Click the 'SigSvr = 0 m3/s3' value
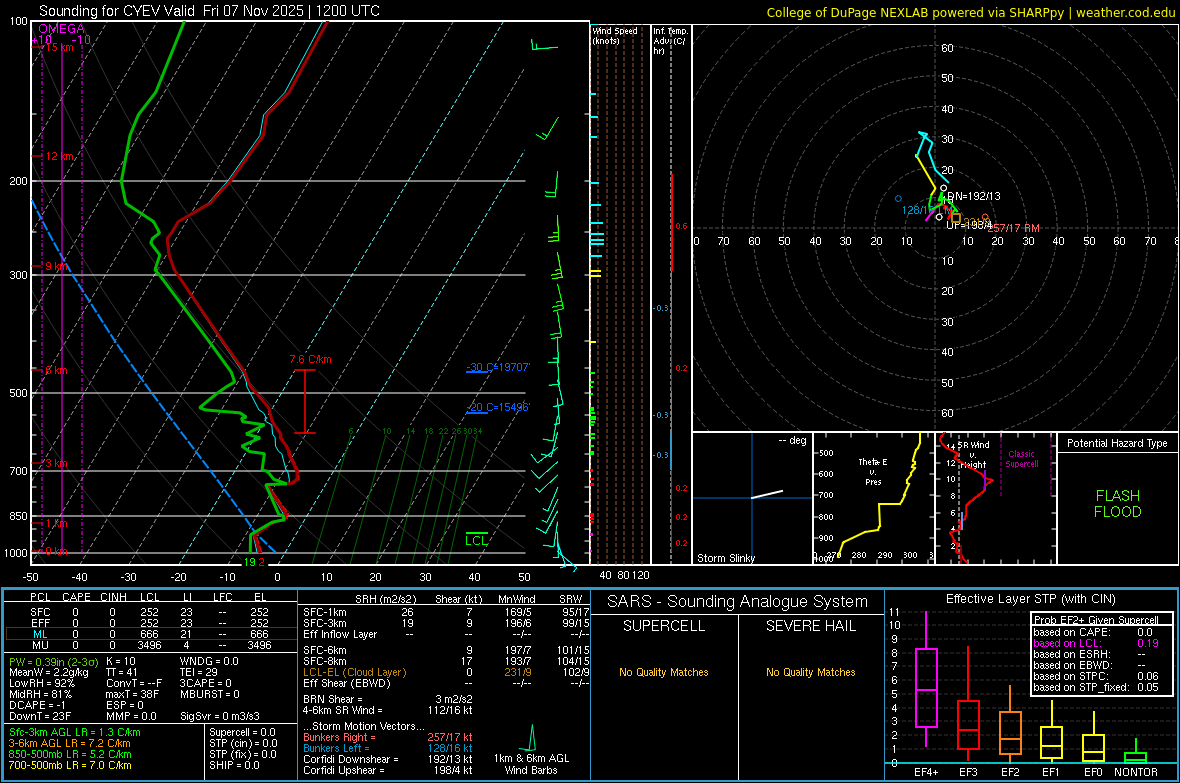The width and height of the screenshot is (1180, 783). click(220, 716)
